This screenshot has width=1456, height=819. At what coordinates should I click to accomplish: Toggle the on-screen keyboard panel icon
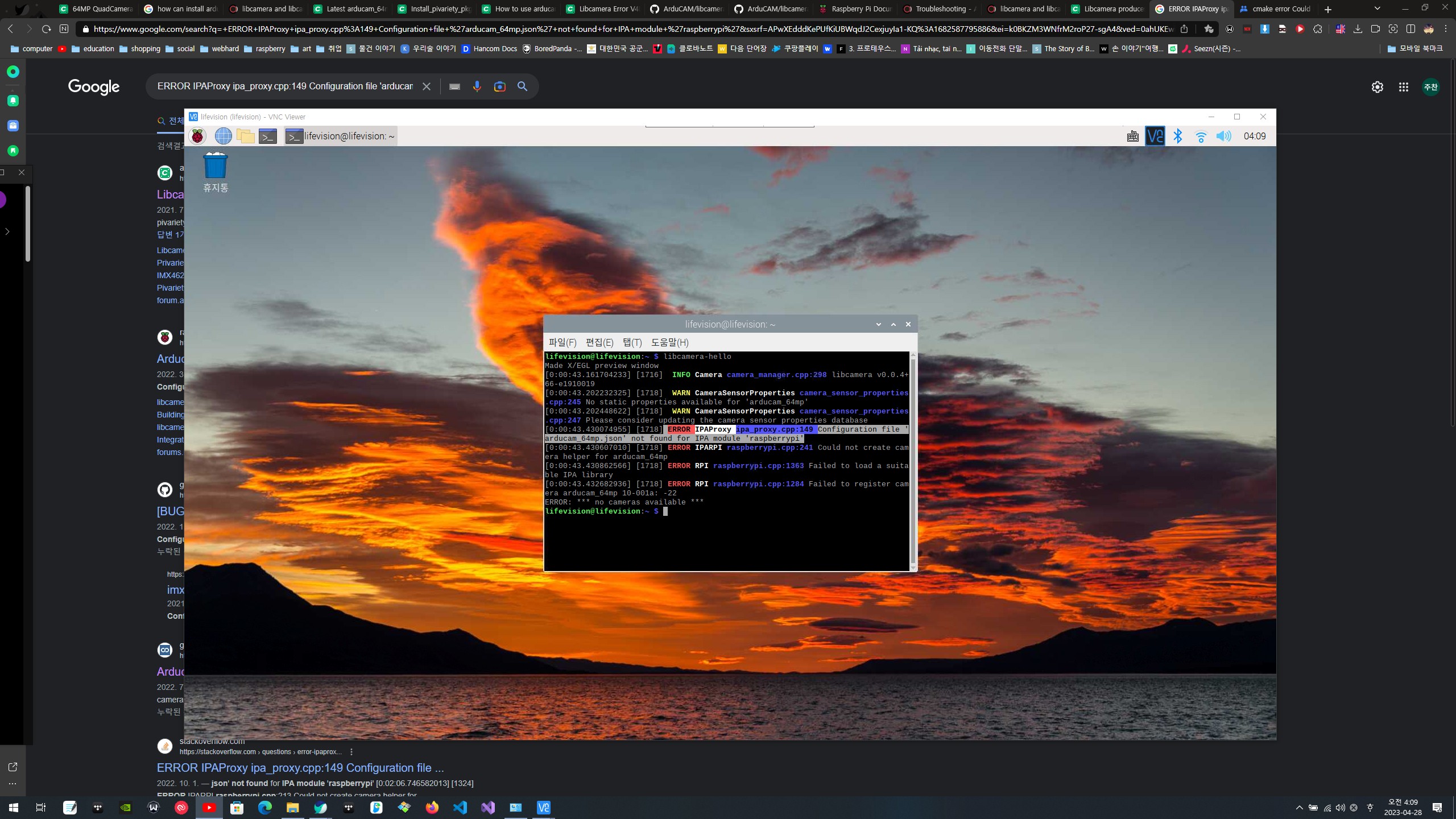[1132, 136]
